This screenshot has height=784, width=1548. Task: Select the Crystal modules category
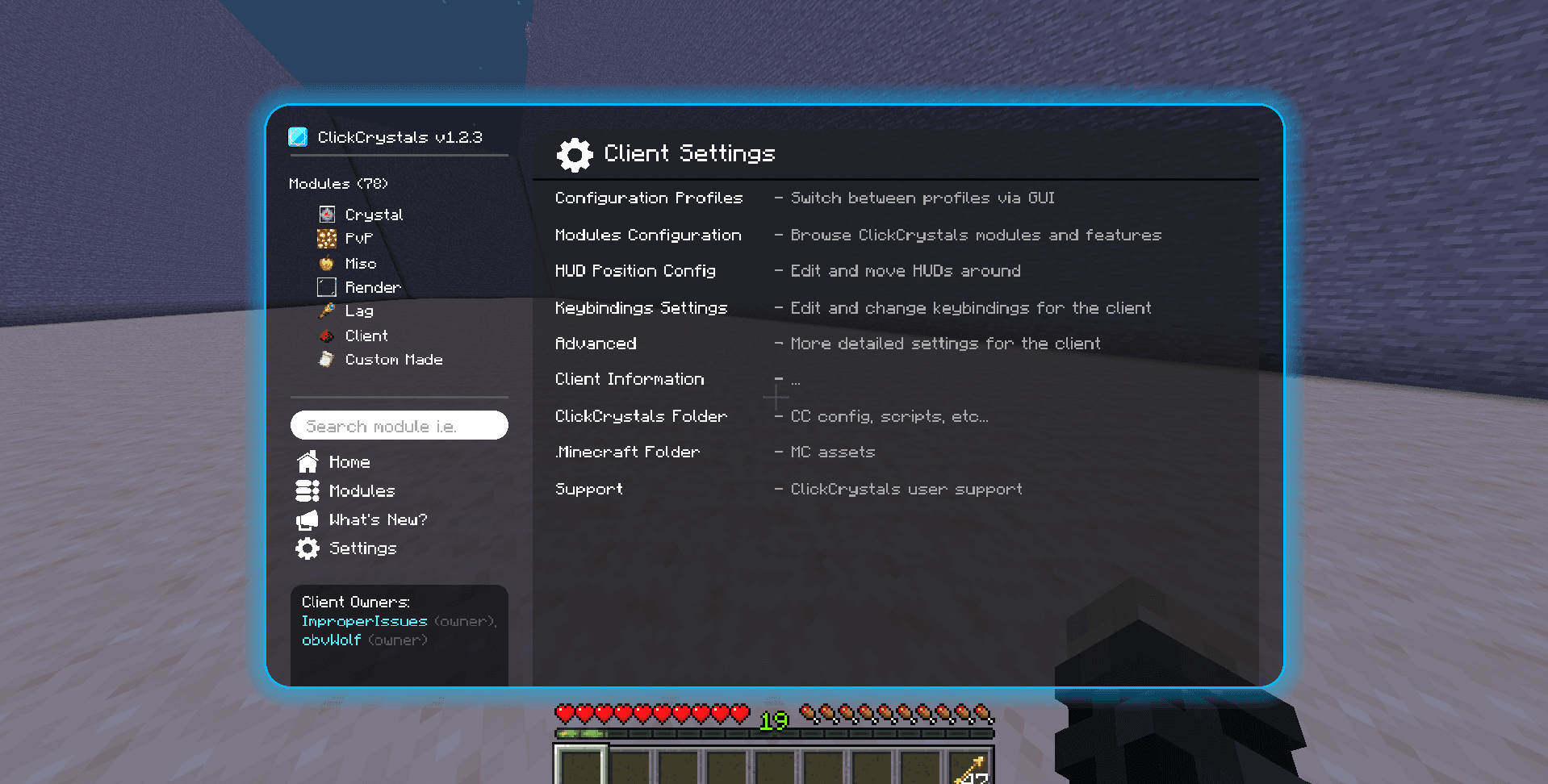click(374, 215)
